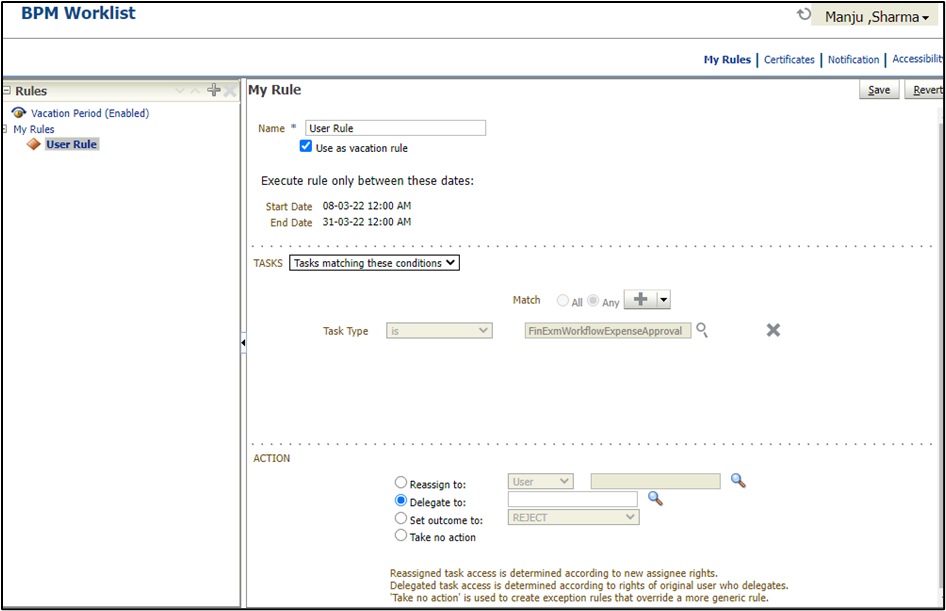
Task: Choose Reassign to radio option
Action: (x=401, y=483)
